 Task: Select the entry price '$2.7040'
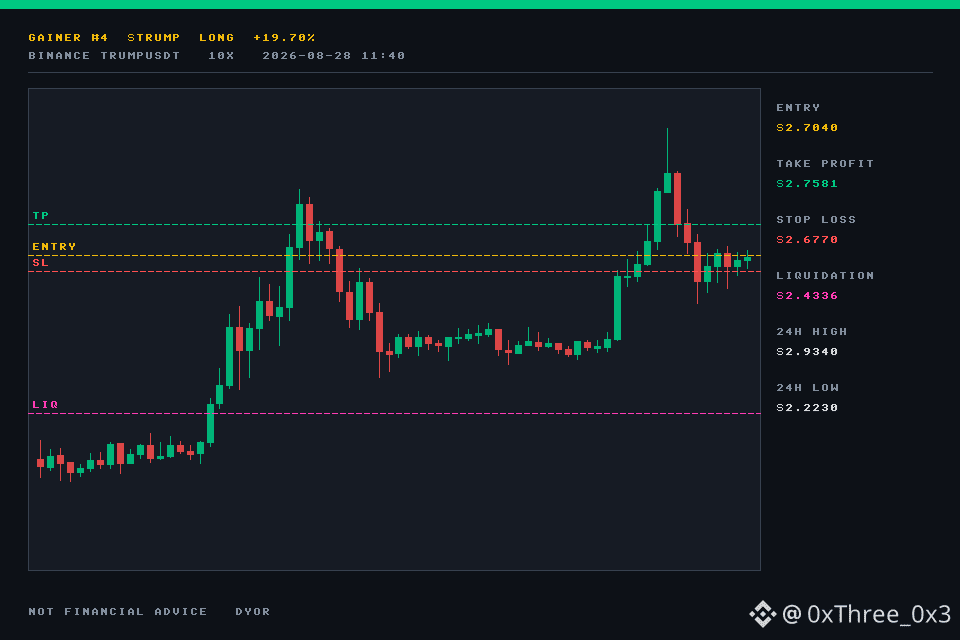pyautogui.click(x=807, y=127)
